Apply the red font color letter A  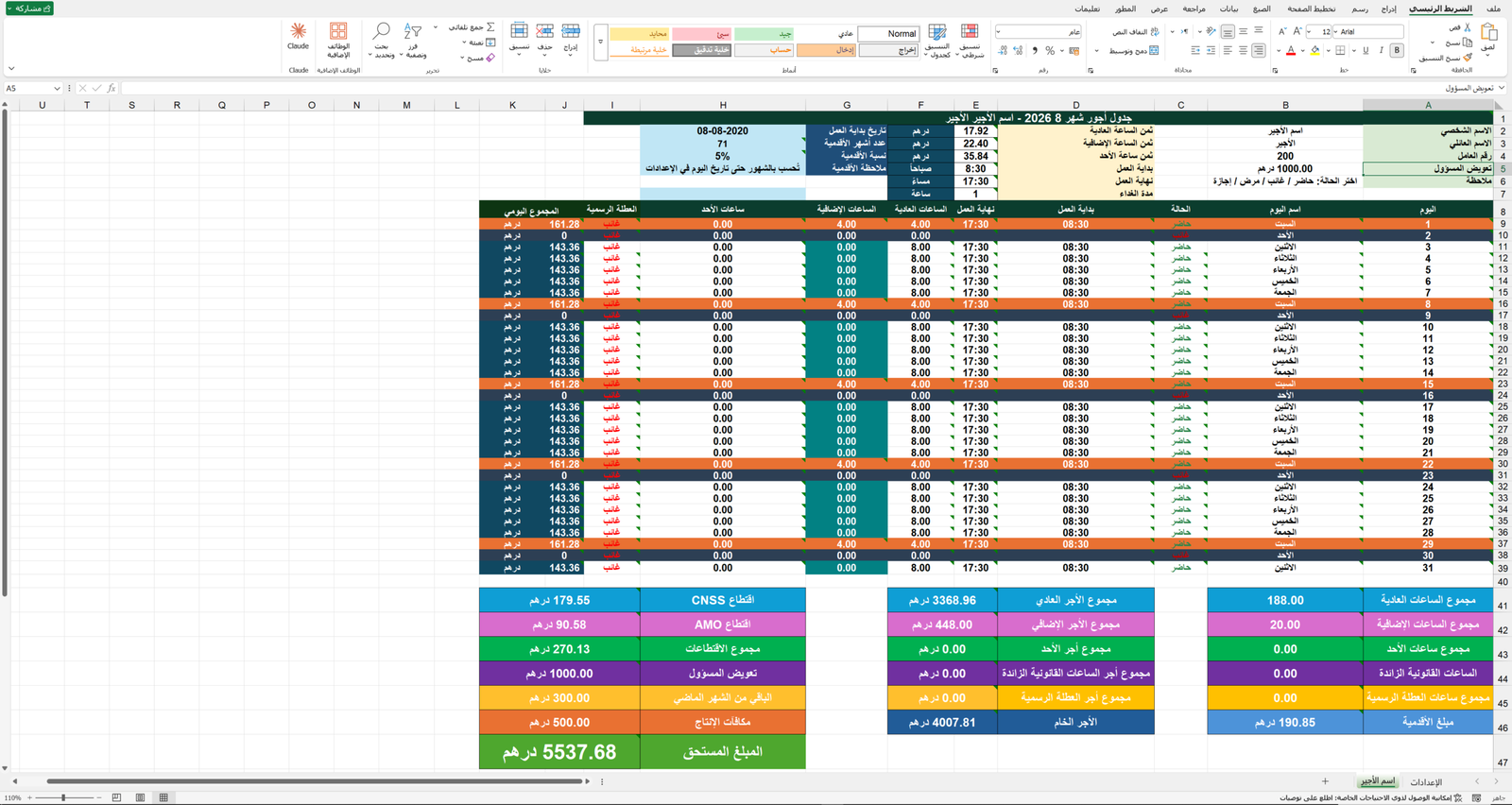point(1291,50)
